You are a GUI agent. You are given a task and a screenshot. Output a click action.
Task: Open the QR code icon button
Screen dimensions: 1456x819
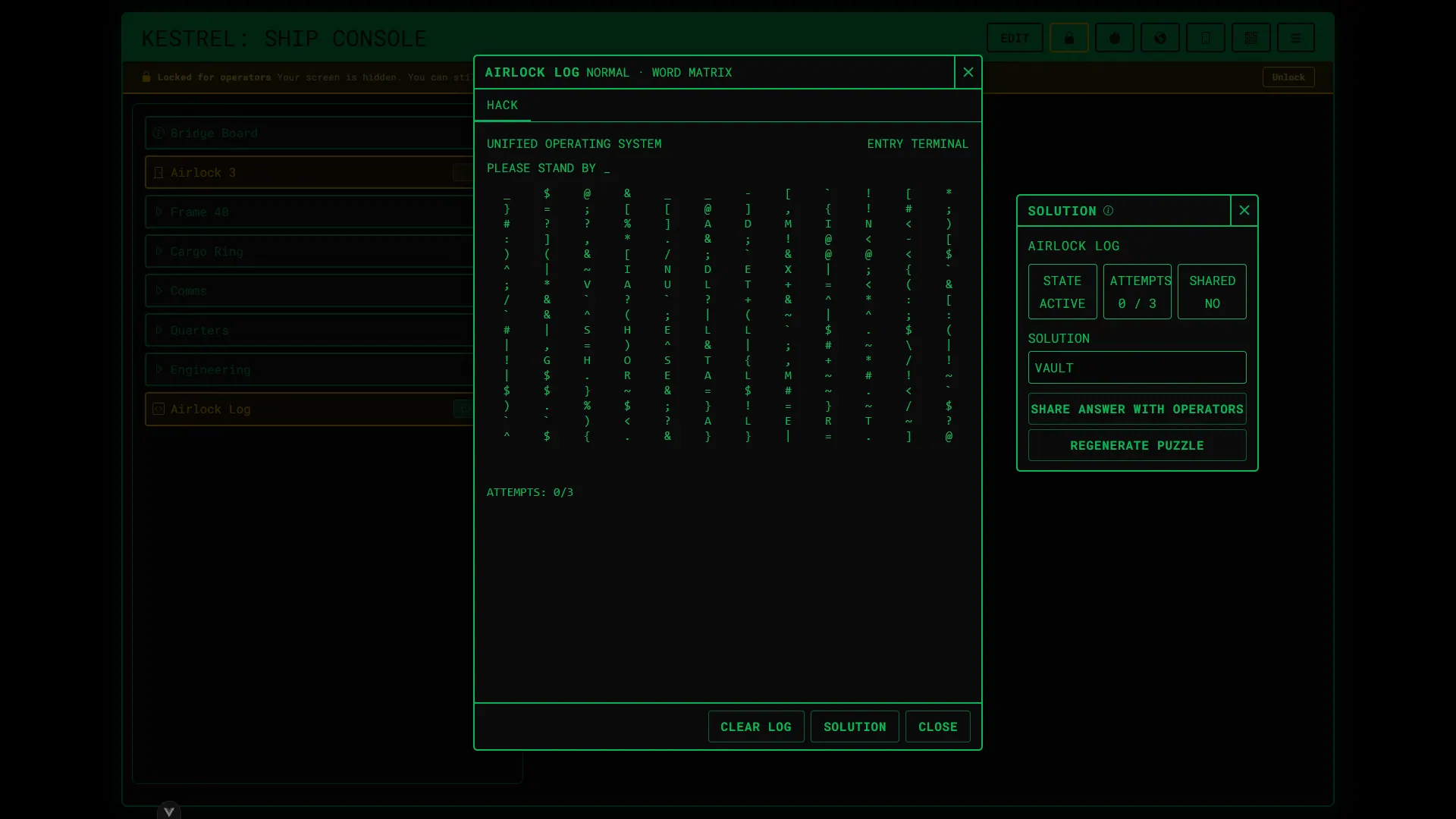click(x=1251, y=38)
